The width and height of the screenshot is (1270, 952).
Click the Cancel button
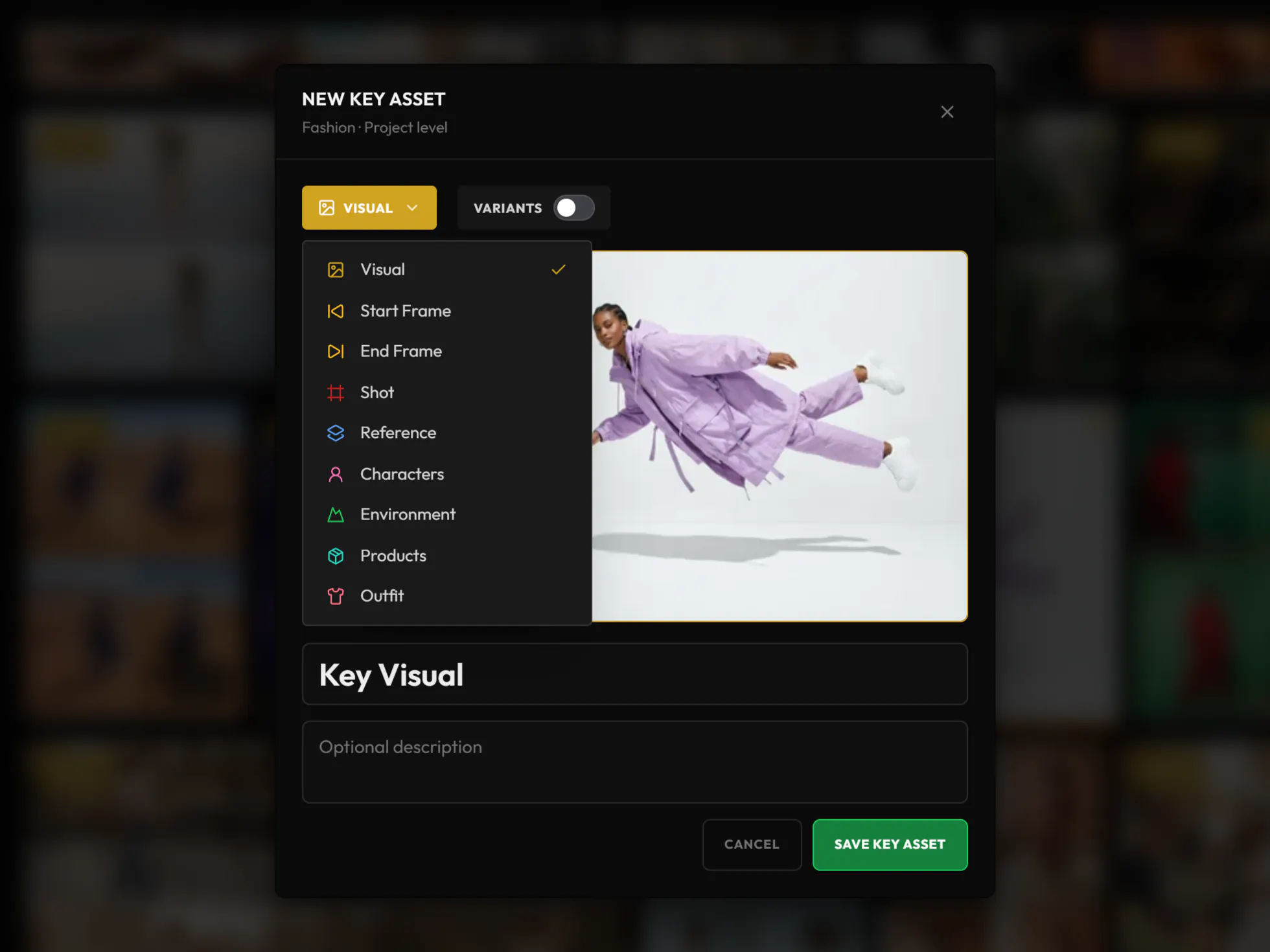pyautogui.click(x=752, y=844)
